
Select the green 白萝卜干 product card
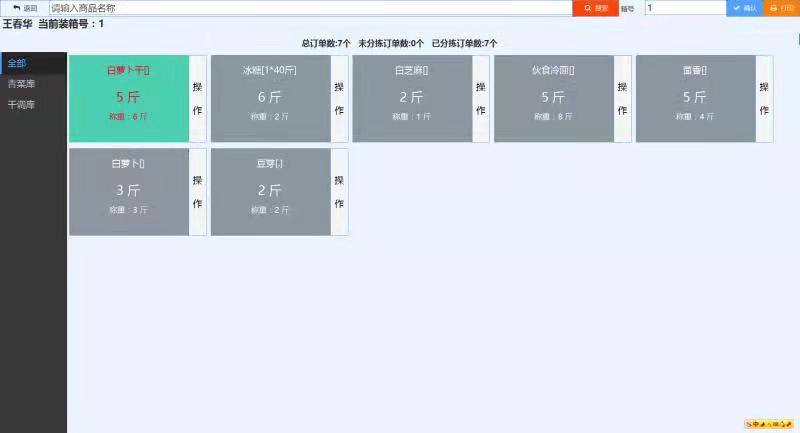pos(128,98)
